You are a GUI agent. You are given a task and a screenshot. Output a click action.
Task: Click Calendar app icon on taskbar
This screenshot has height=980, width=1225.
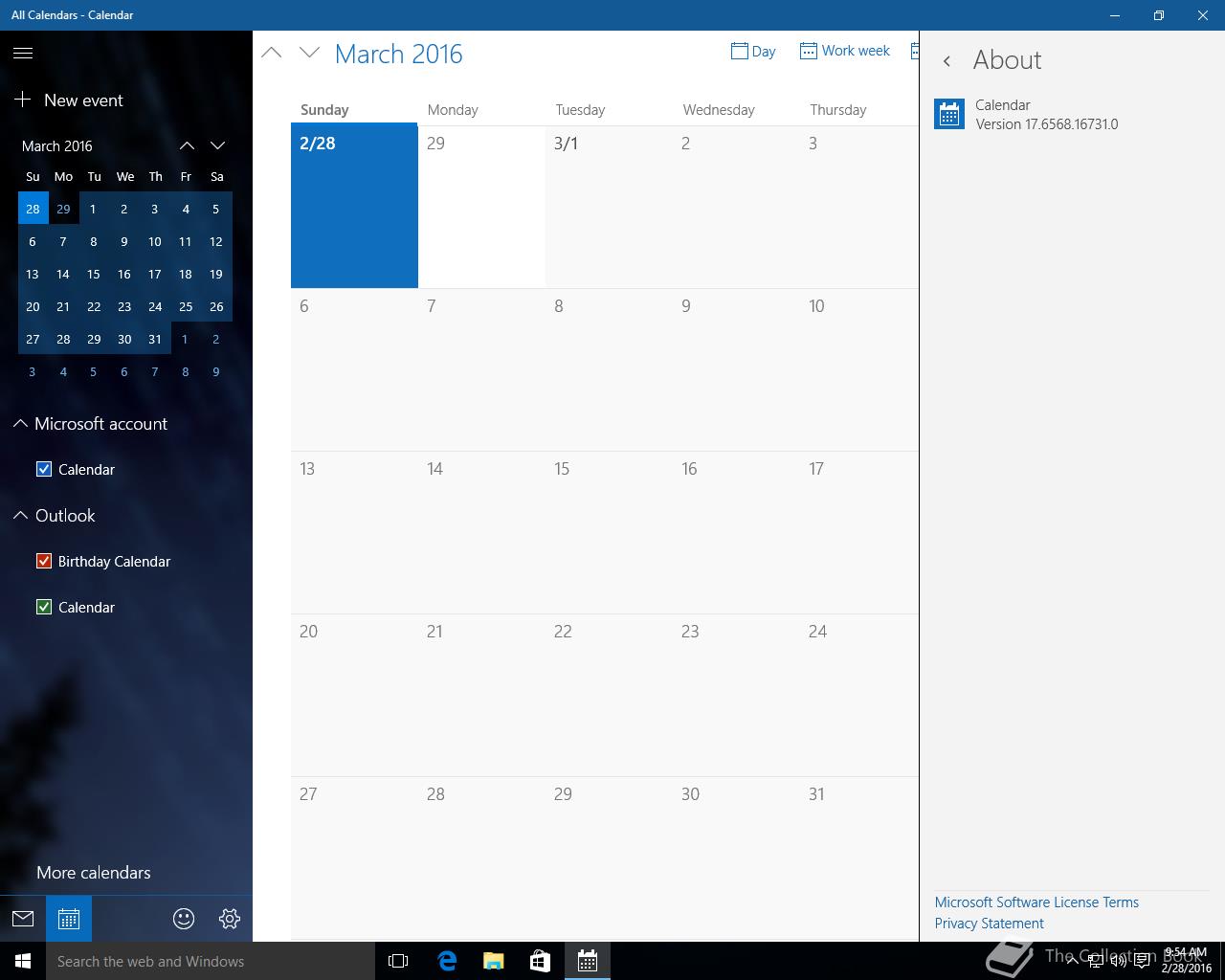(x=588, y=961)
